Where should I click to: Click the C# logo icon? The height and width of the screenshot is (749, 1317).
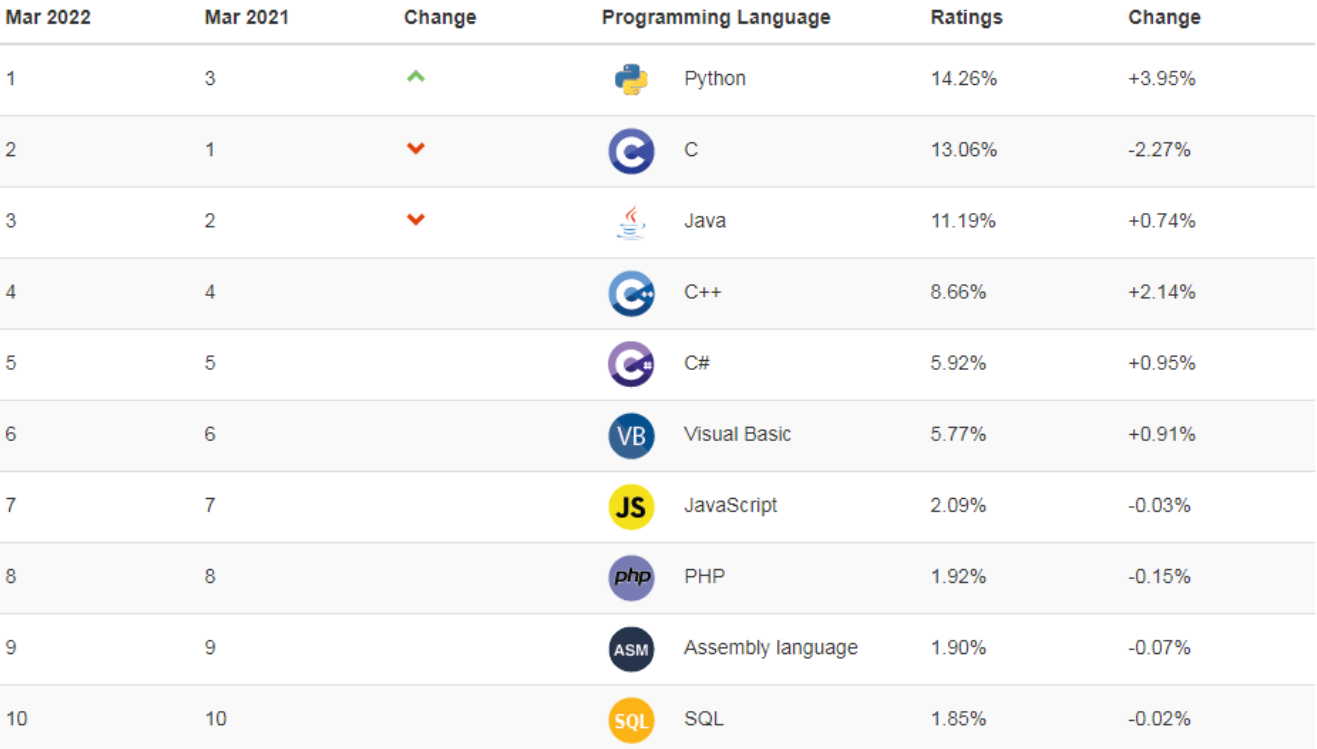click(x=631, y=364)
